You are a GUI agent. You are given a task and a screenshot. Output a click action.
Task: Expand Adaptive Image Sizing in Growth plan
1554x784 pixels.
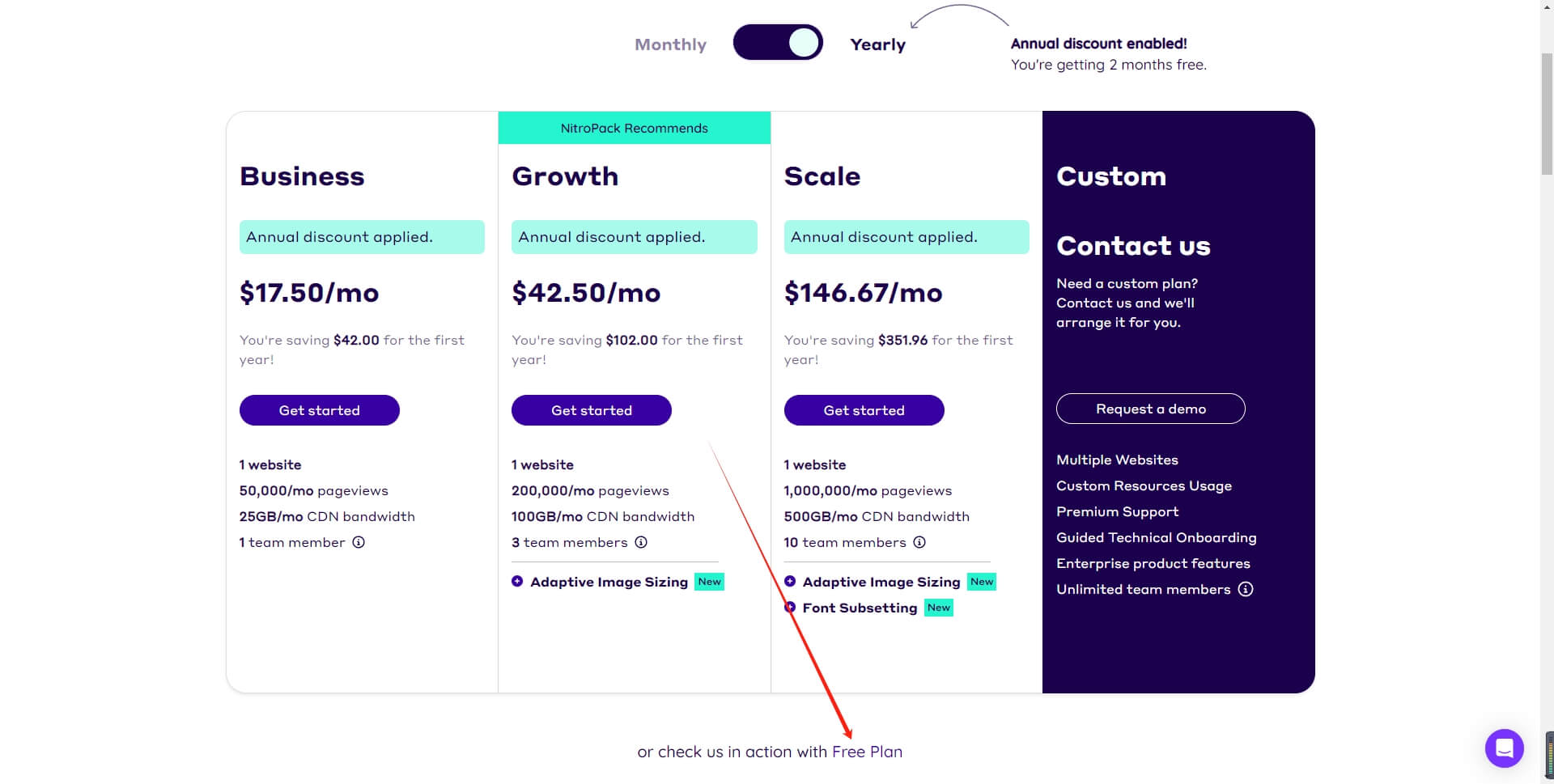(517, 582)
